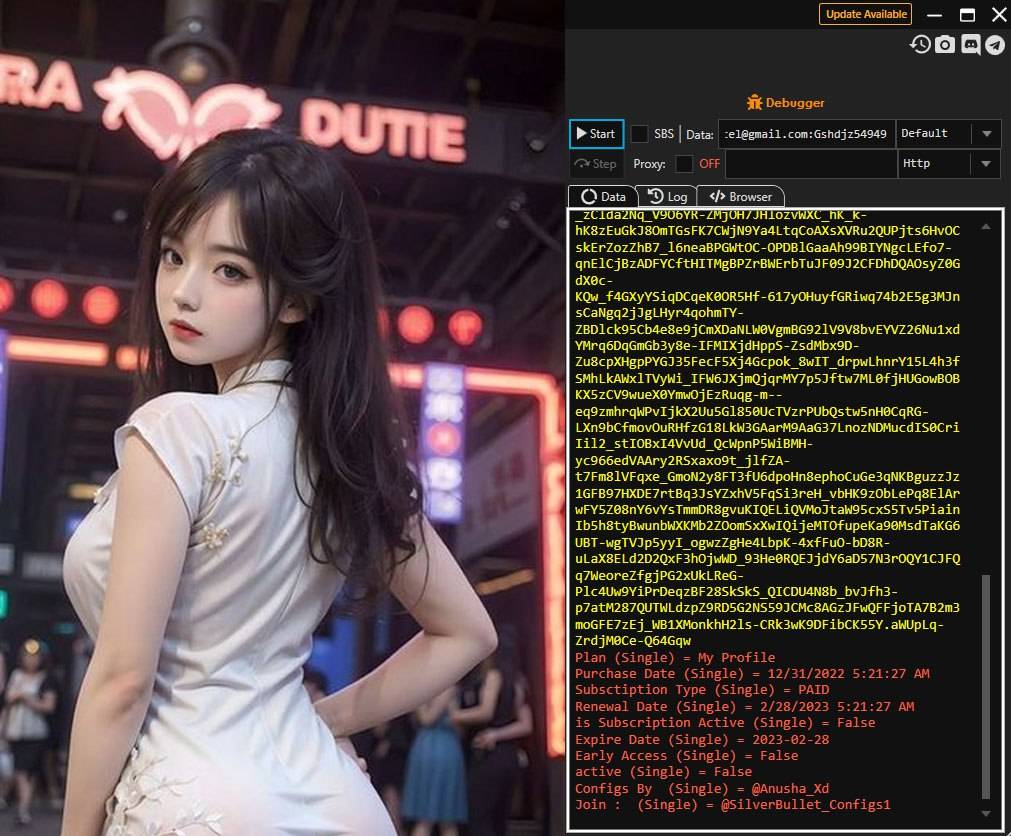Screen dimensions: 1011x836
Task: Click the 'Subsctiption Type (Single) = PAID' line
Action: click(x=702, y=690)
